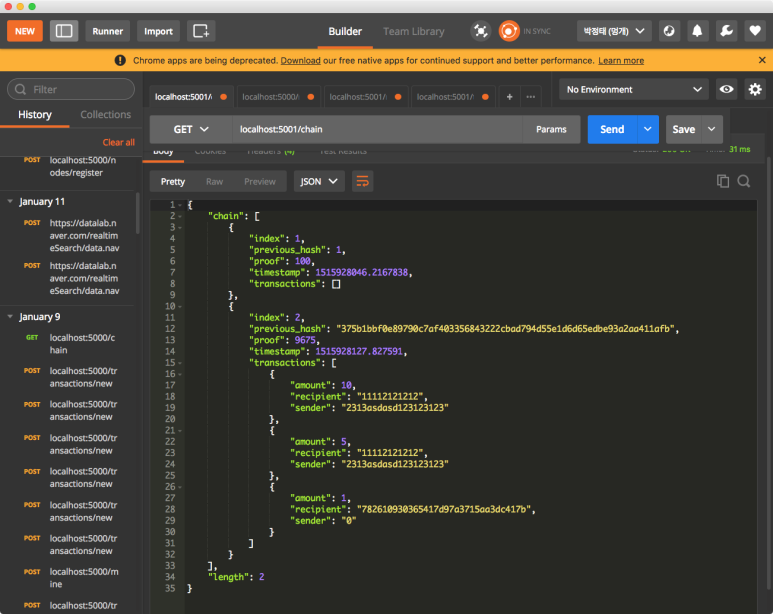Switch to the Team Library tab
Image resolution: width=773 pixels, height=614 pixels.
click(414, 31)
